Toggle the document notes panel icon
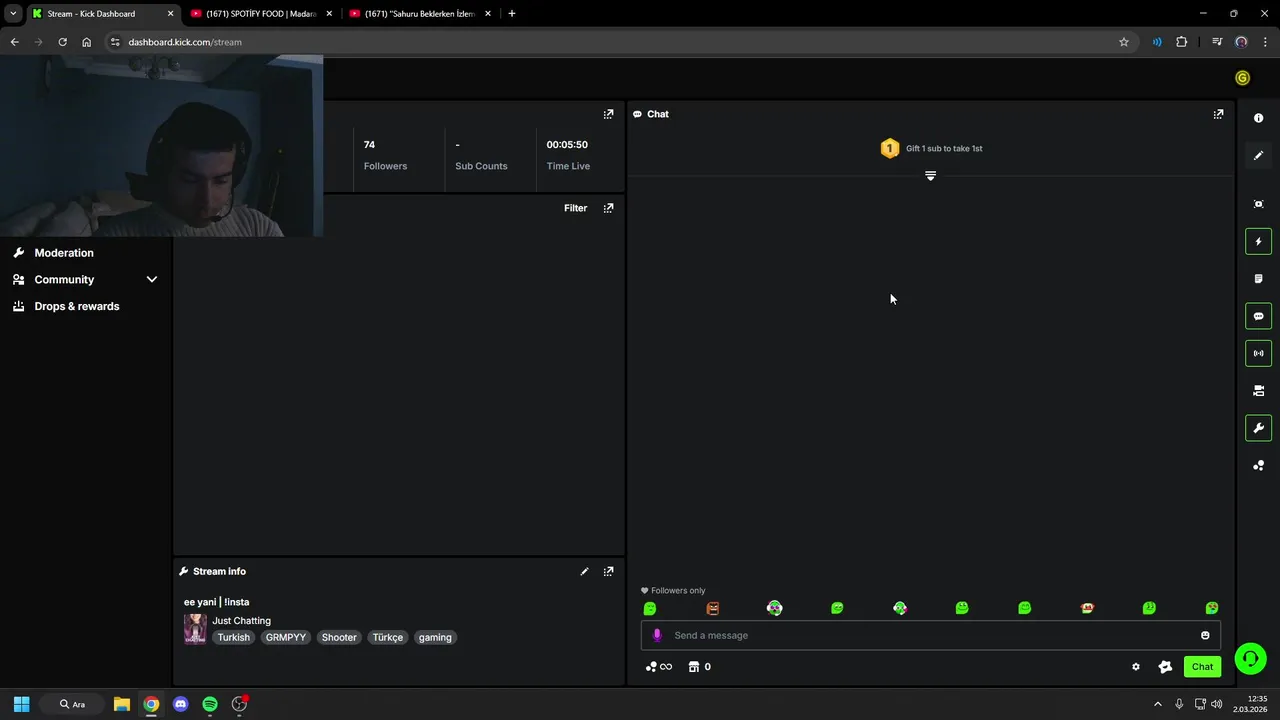This screenshot has width=1280, height=720. (1258, 279)
